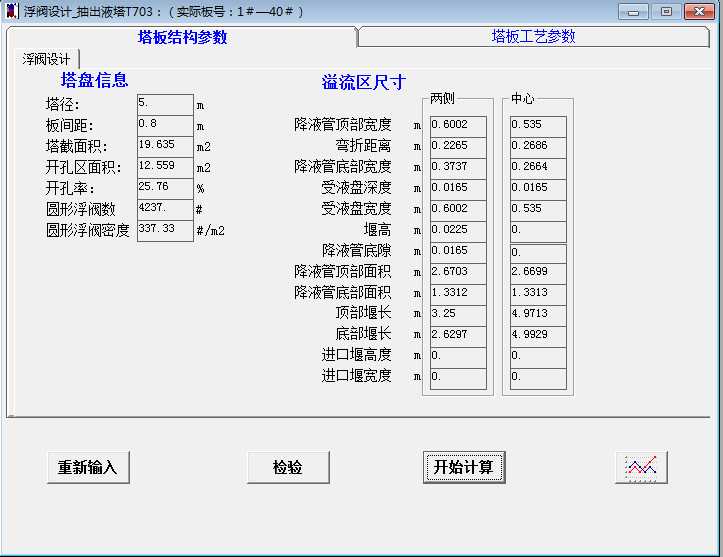Screen dimensions: 723x557
Task: Click the 检验 button
Action: pos(288,467)
